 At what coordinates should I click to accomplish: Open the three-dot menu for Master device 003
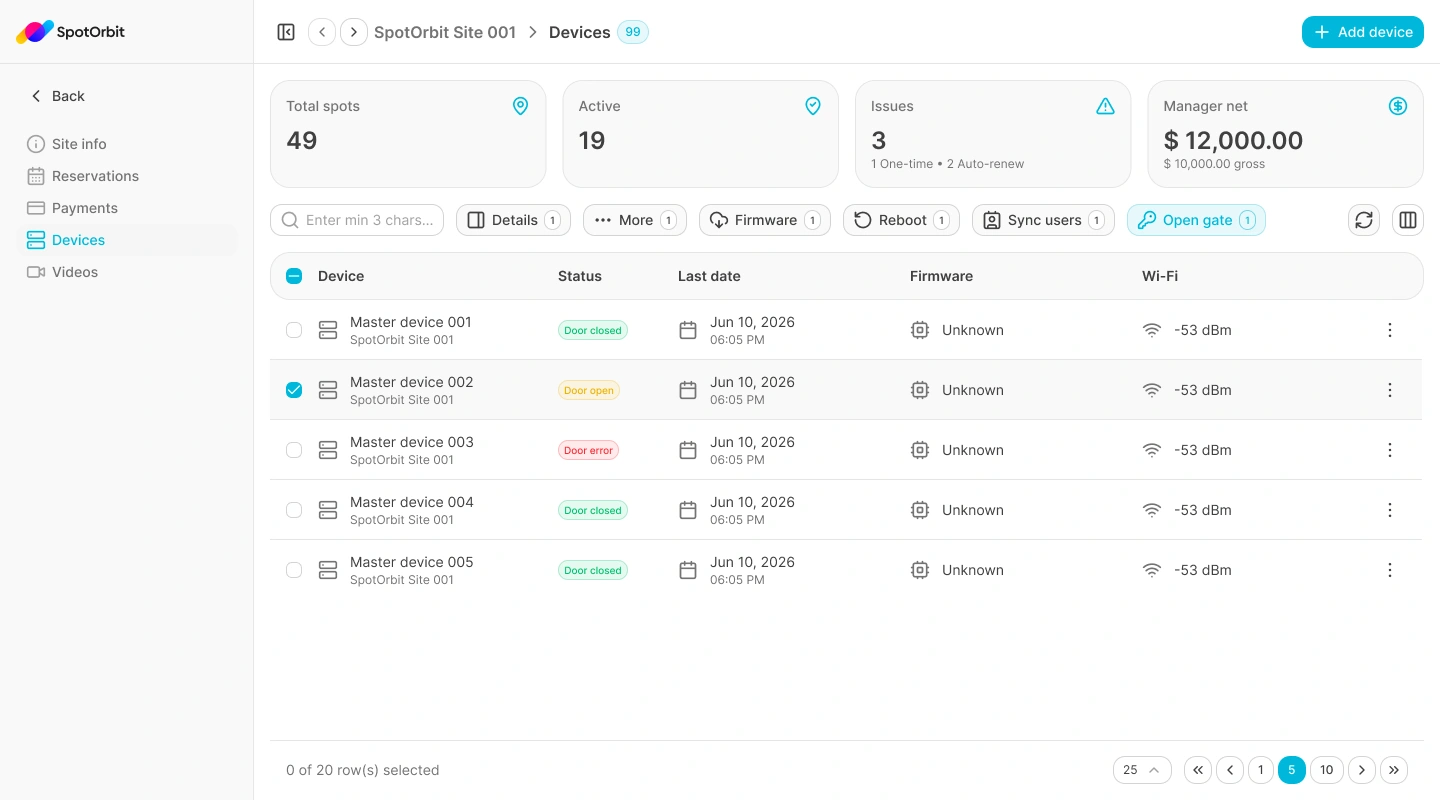click(1390, 450)
